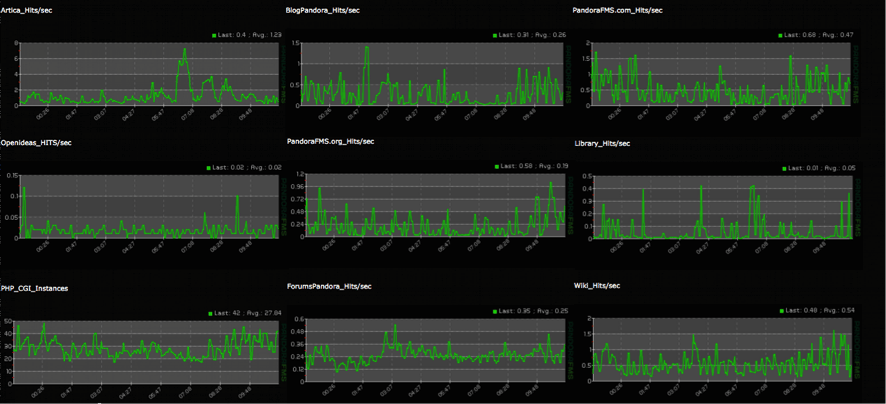This screenshot has height=404, width=886.
Task: Click the Openideas_HITS/sec graph title
Action: (x=36, y=142)
